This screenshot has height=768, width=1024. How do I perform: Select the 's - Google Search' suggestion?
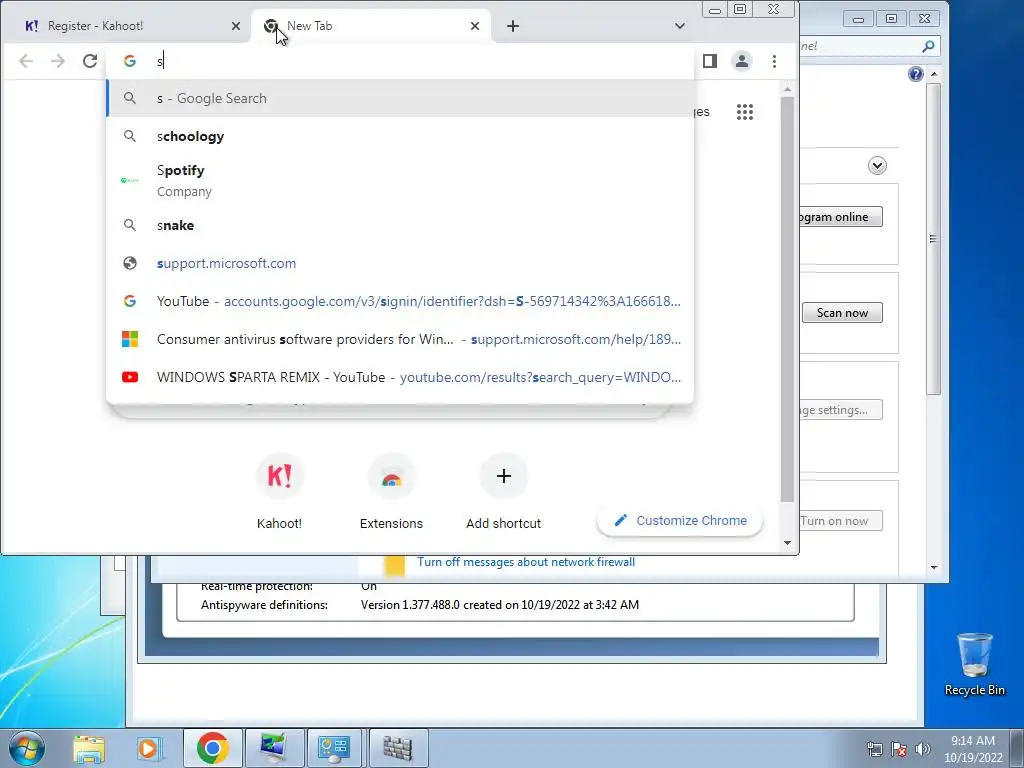point(400,99)
